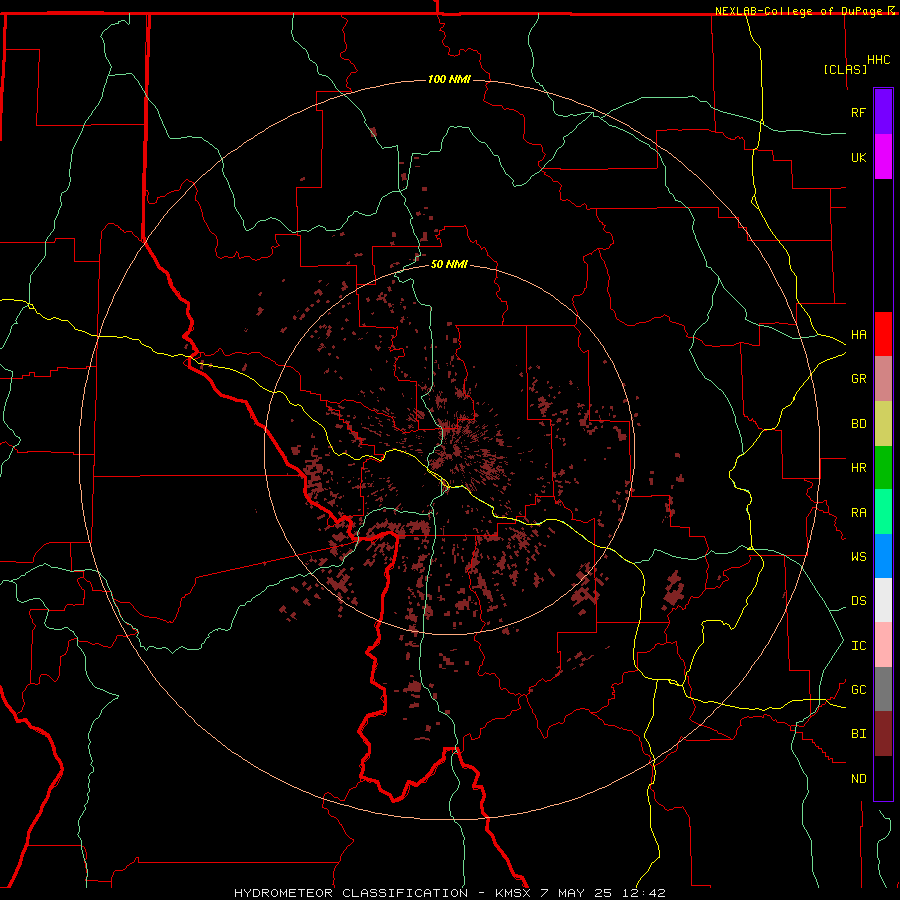900x900 pixels.
Task: Click the HA legend label
Action: [858, 335]
